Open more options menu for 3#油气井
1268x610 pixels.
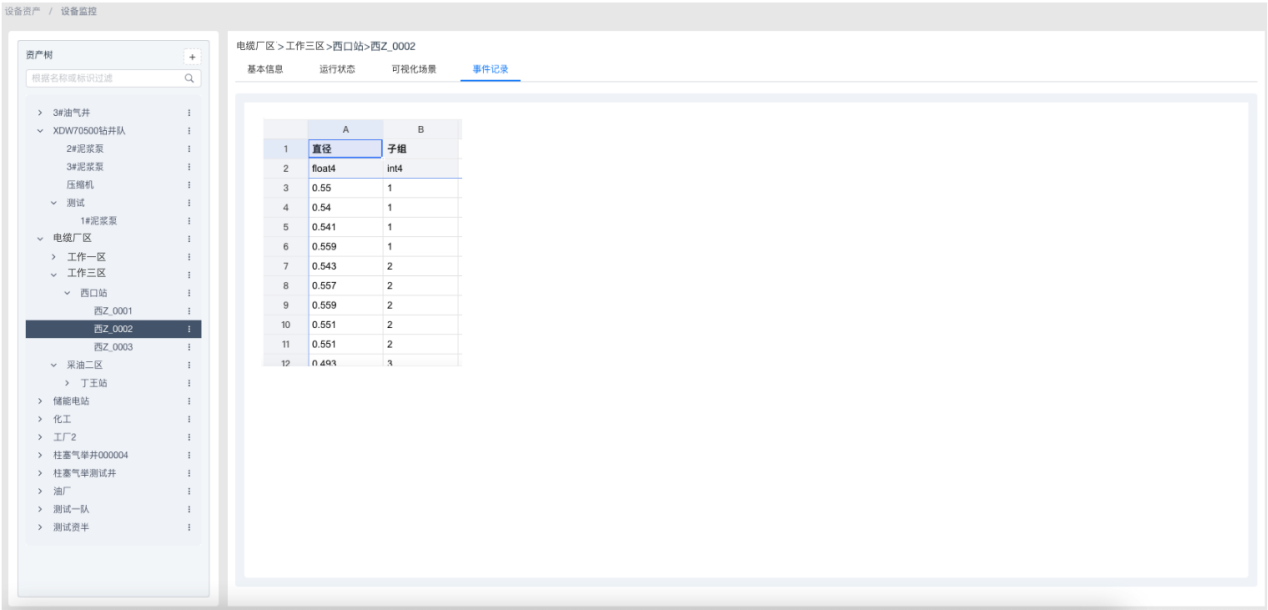pos(189,113)
